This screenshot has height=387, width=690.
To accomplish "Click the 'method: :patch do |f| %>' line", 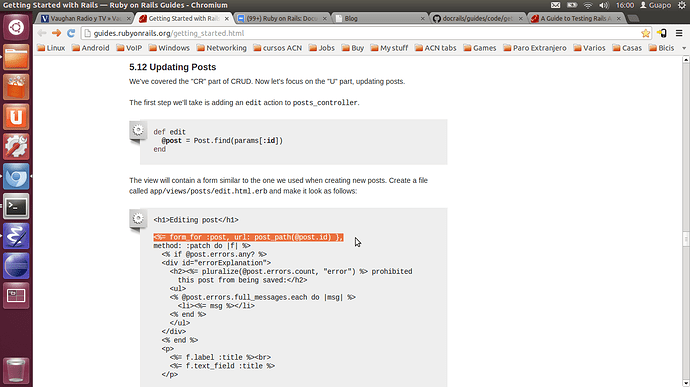I will (x=202, y=246).
